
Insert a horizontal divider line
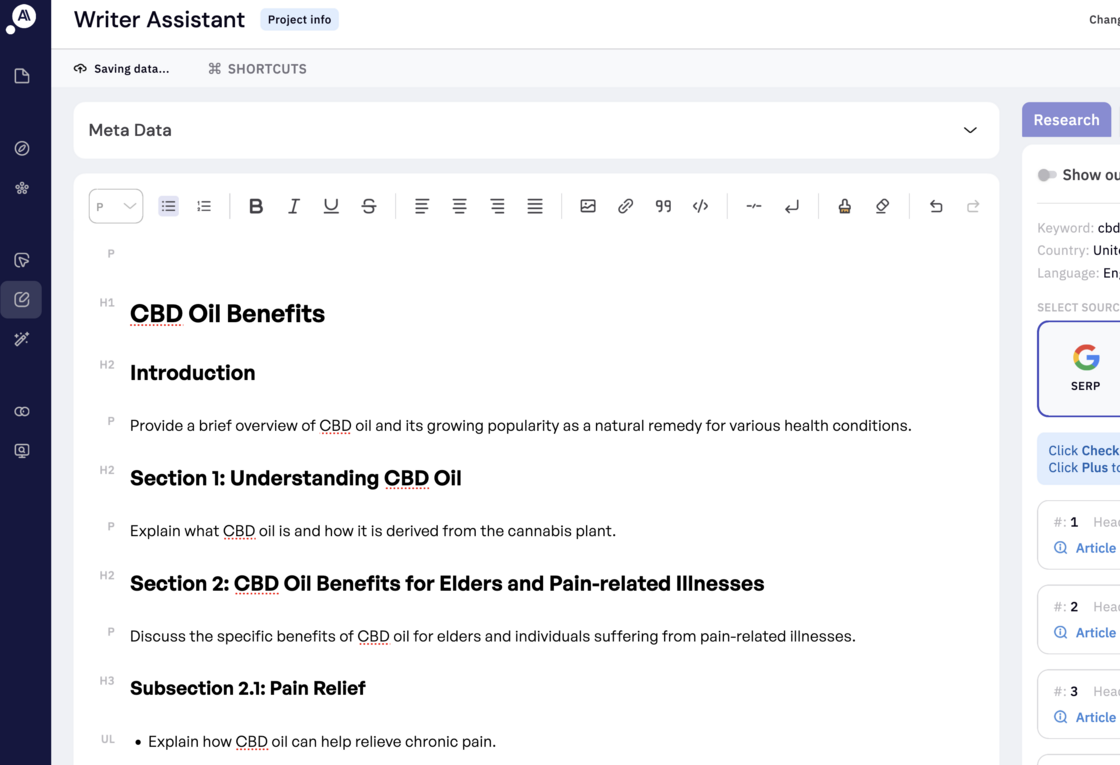click(754, 206)
